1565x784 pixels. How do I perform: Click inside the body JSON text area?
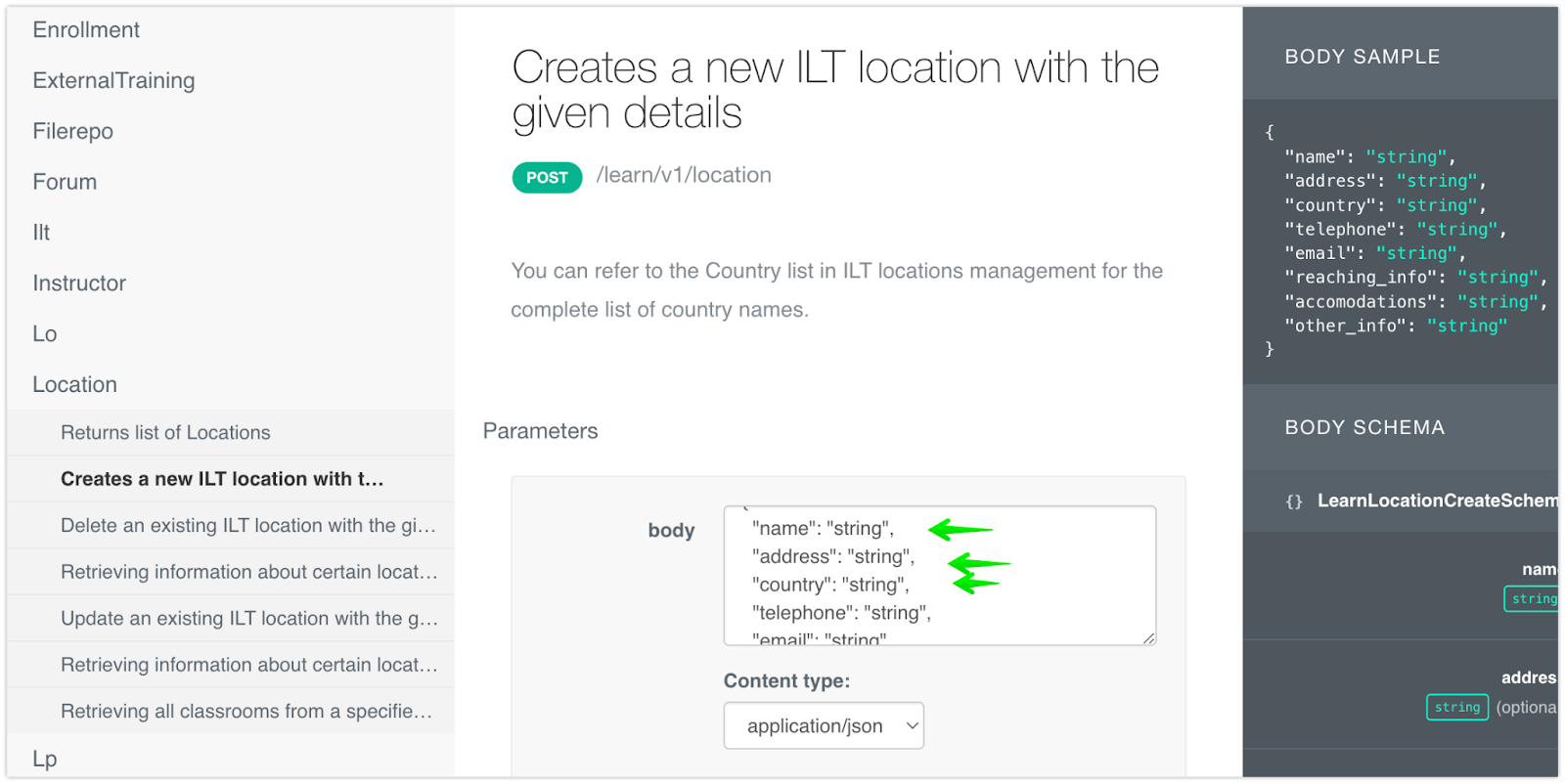pos(939,575)
